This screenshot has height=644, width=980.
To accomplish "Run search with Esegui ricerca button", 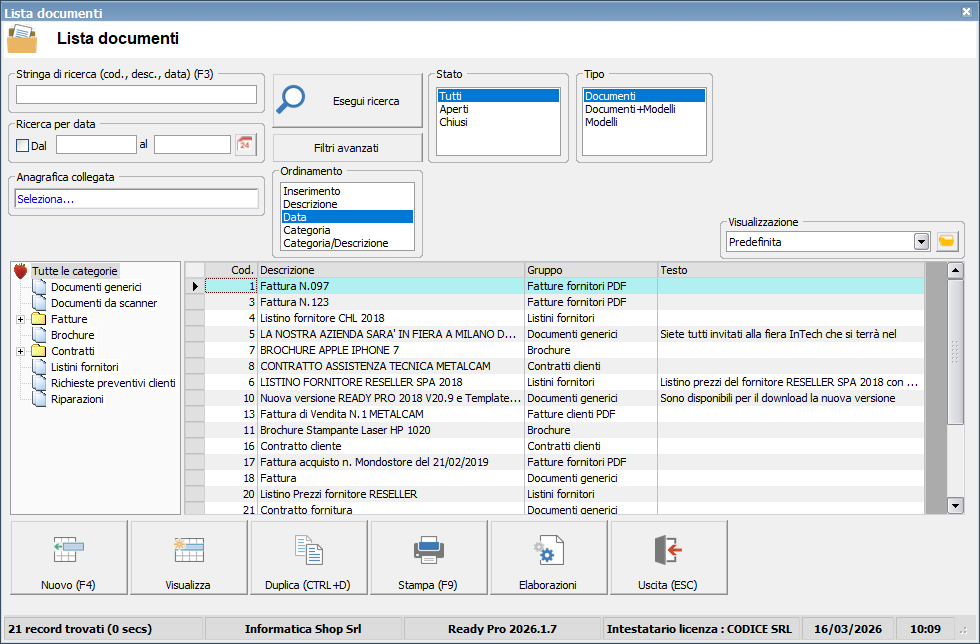I will point(348,101).
